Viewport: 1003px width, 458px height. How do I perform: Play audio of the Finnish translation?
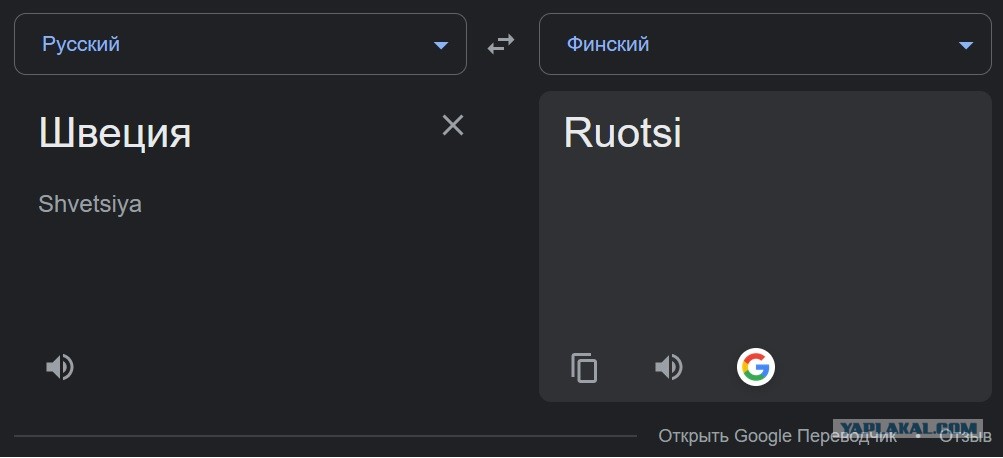pyautogui.click(x=669, y=368)
